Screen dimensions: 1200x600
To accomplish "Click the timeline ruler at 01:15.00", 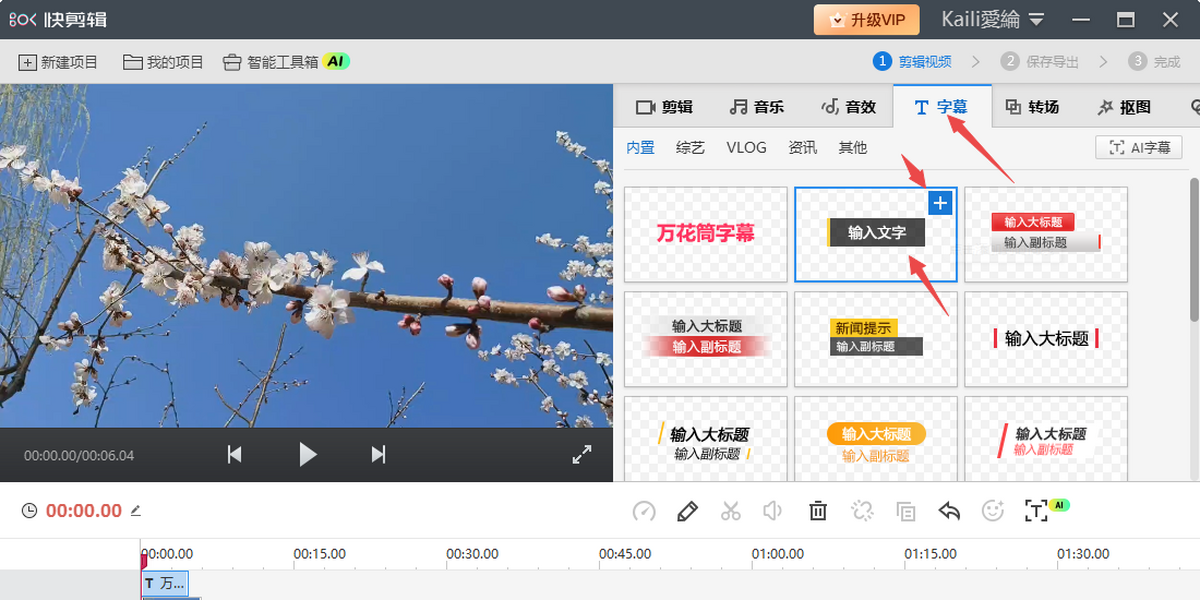I will [931, 554].
